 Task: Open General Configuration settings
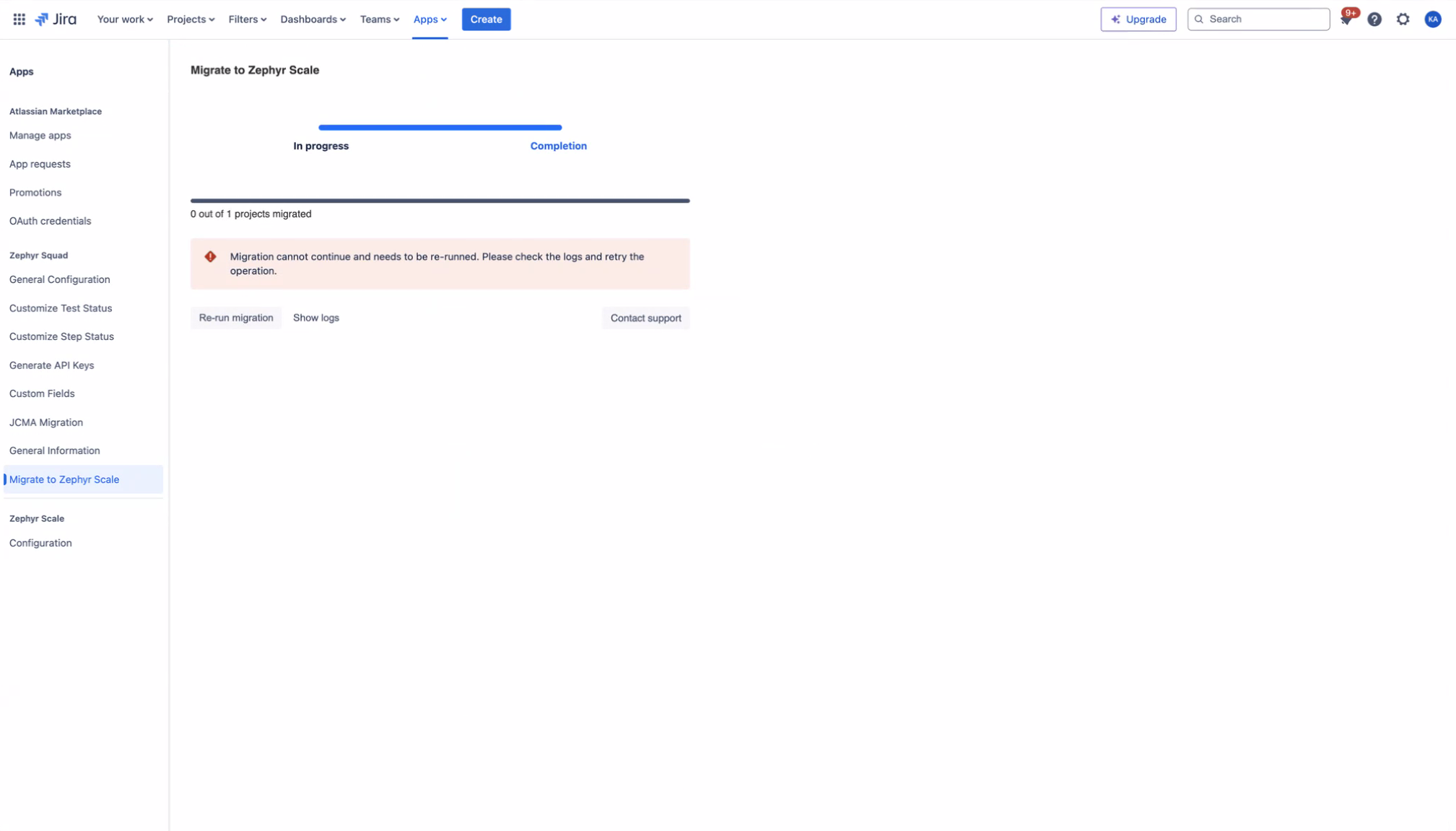coord(59,279)
